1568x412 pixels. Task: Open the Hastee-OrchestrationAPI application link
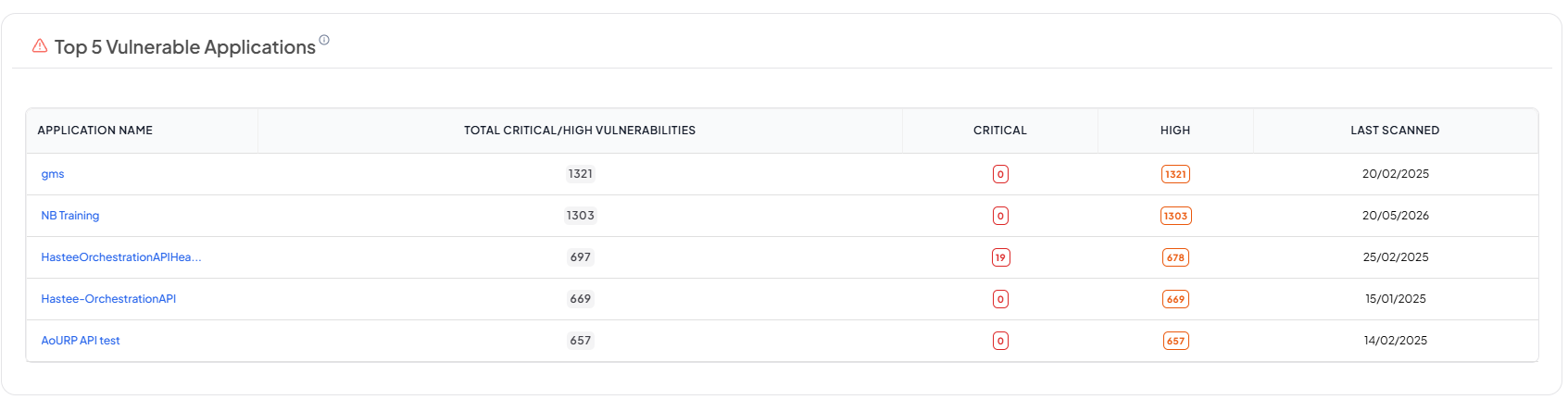click(108, 299)
